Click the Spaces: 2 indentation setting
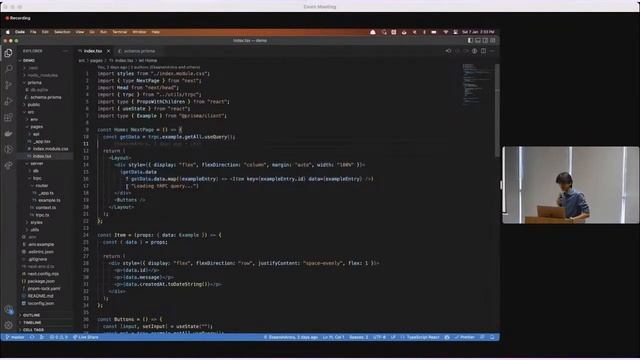The width and height of the screenshot is (640, 360). pos(359,338)
